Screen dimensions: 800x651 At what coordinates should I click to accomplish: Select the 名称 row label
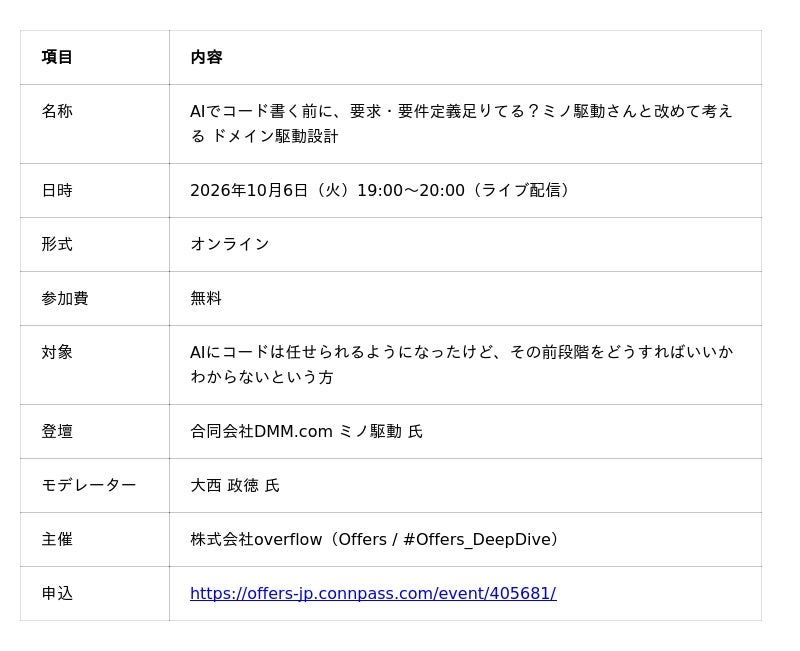click(x=57, y=111)
